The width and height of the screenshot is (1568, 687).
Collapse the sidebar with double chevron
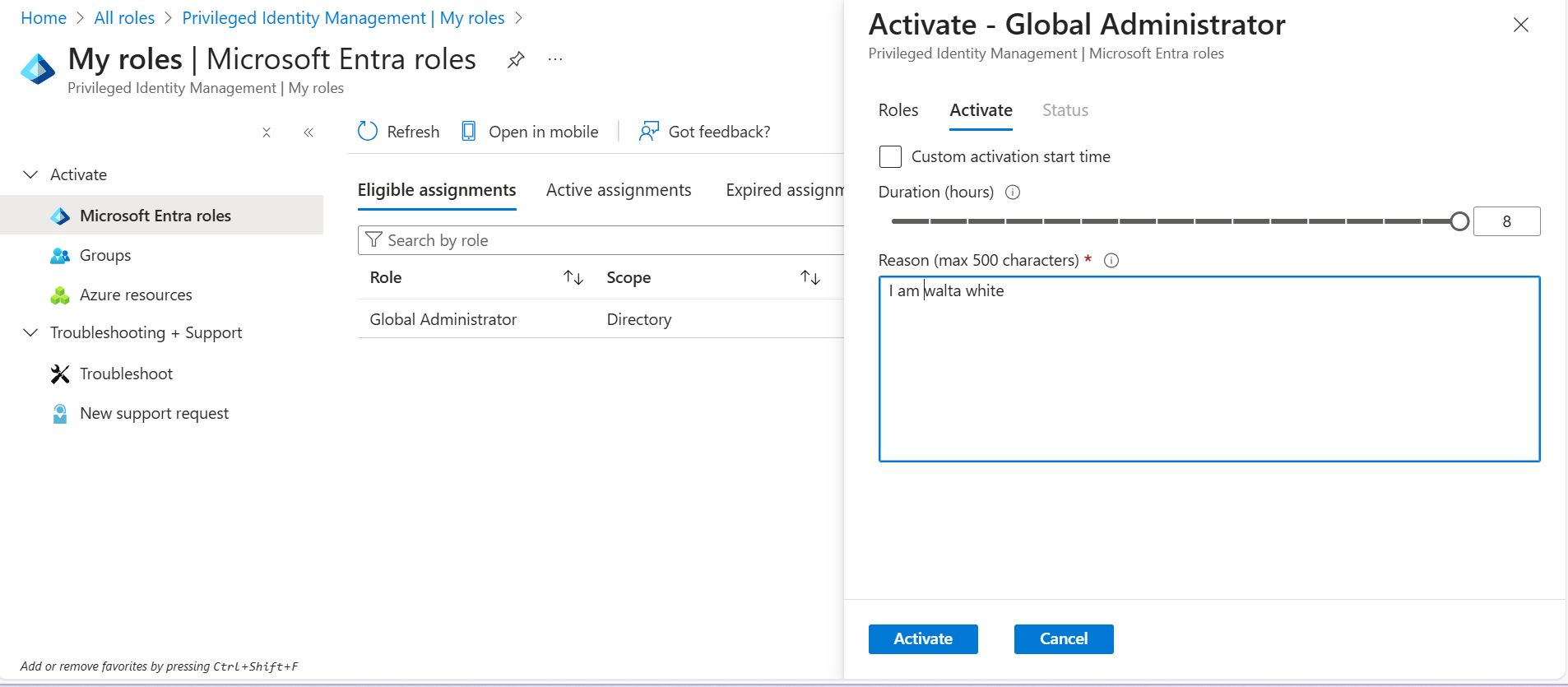point(308,132)
